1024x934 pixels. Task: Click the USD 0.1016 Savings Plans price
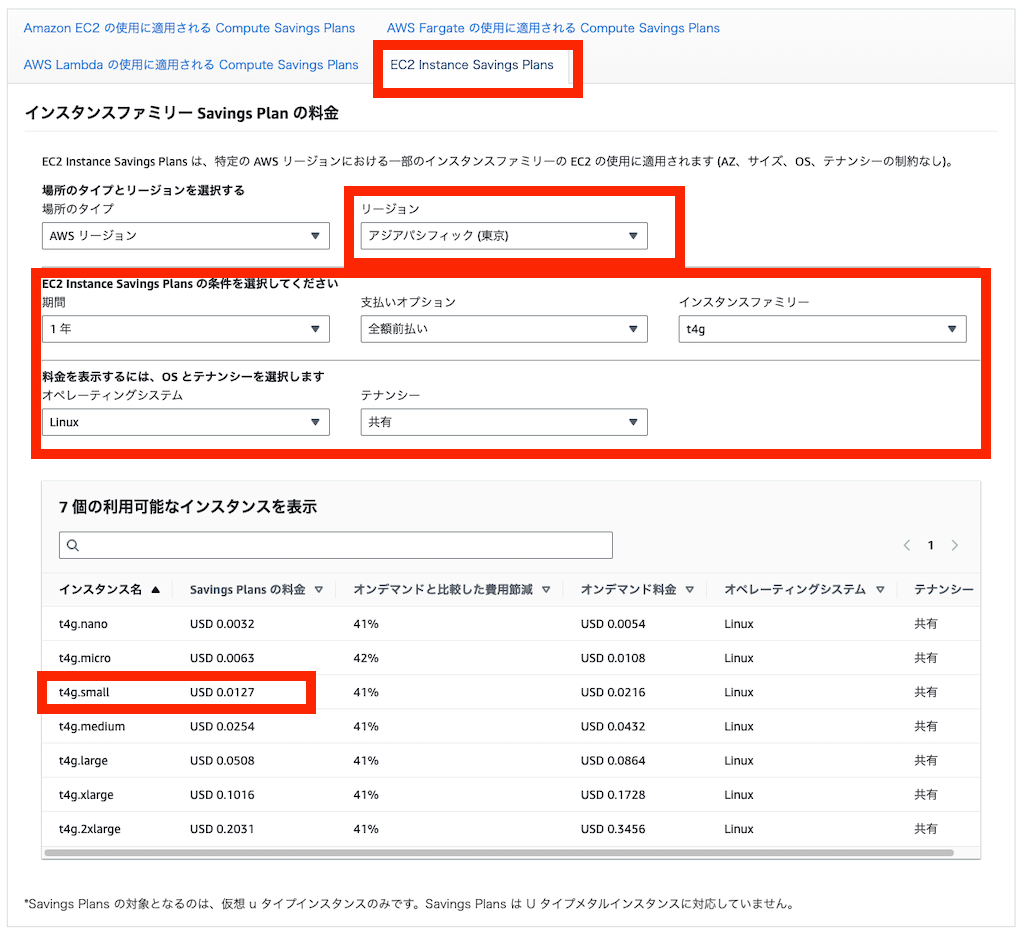pos(222,795)
